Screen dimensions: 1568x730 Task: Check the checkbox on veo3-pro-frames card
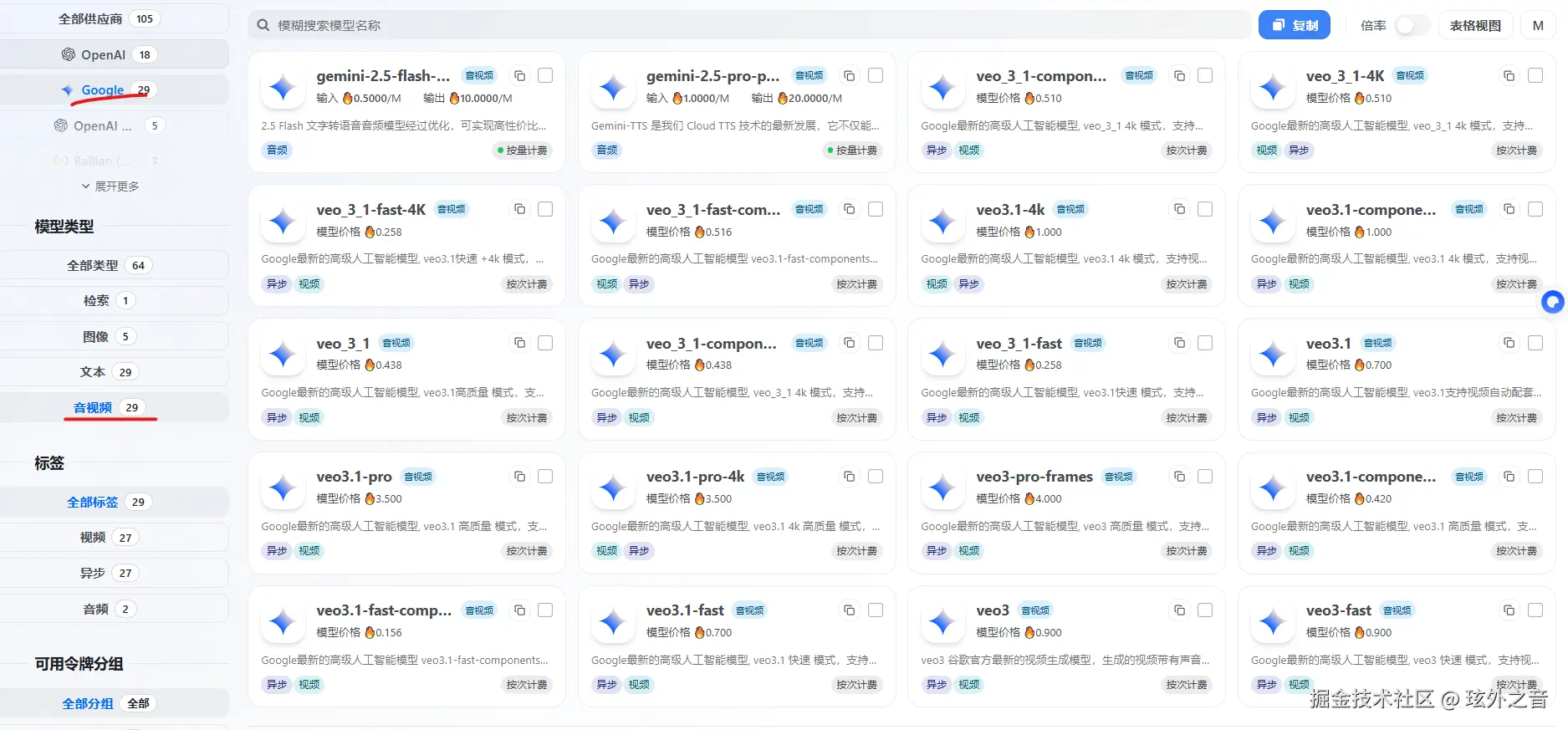pos(1205,477)
